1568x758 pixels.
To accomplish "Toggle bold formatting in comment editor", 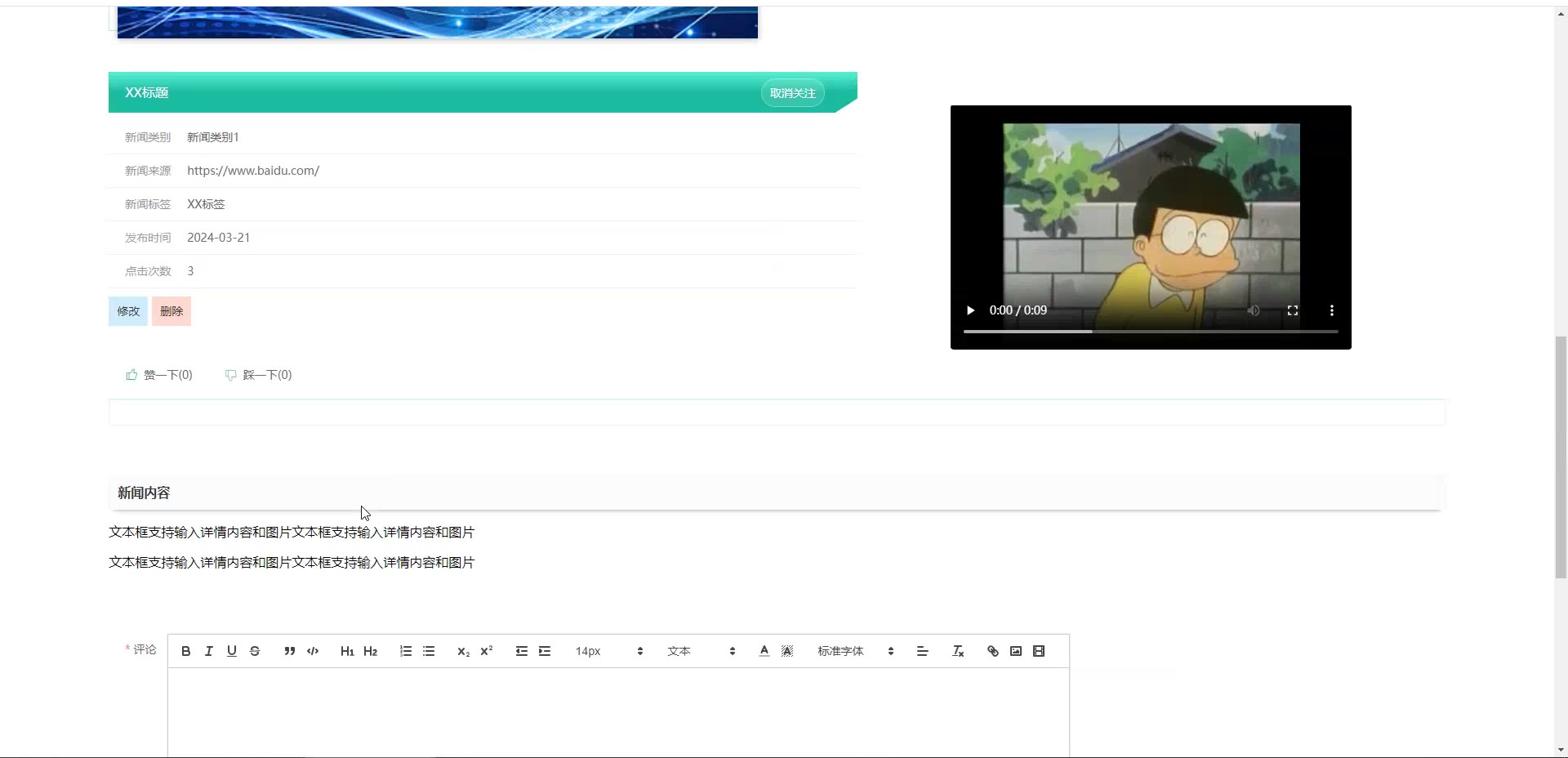I will click(x=186, y=651).
